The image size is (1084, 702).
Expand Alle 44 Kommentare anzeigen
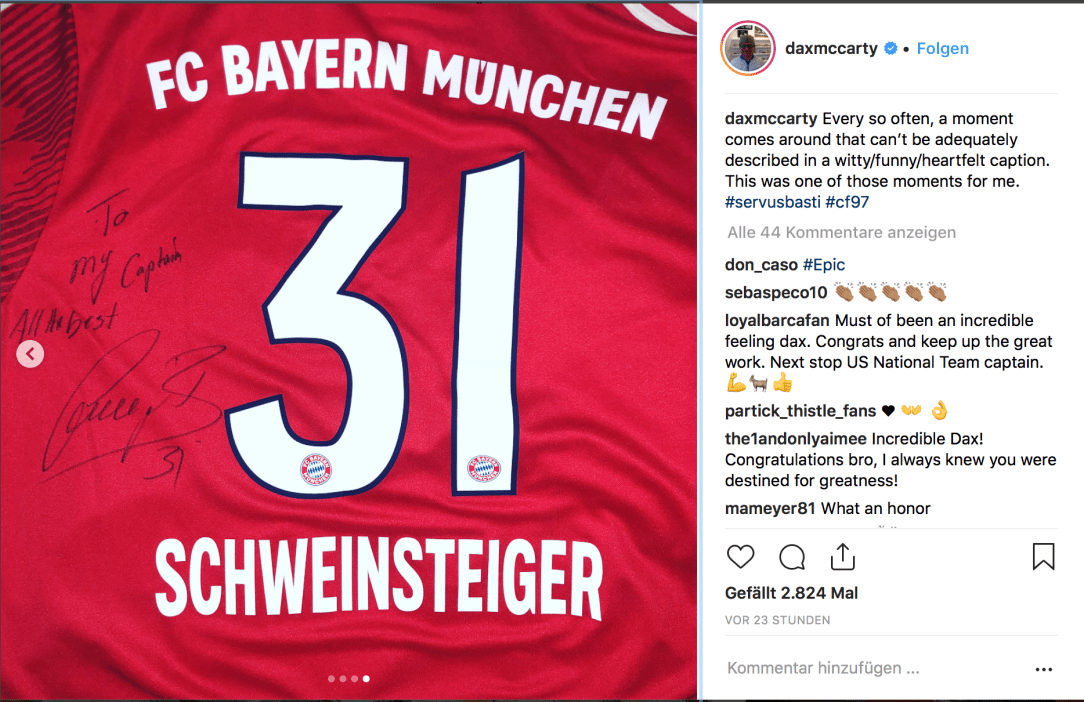point(841,232)
